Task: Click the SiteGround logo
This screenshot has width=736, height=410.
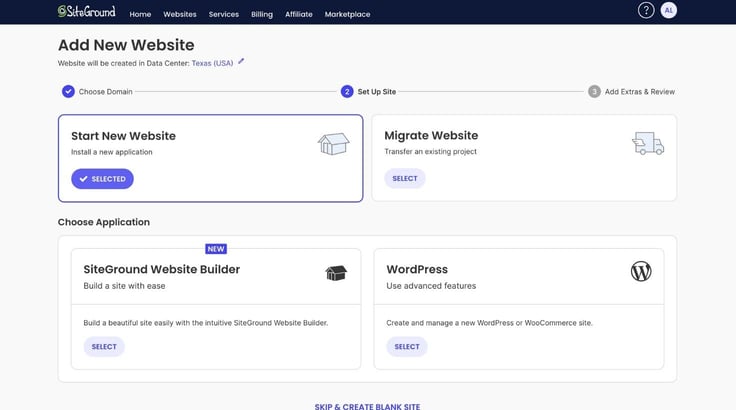Action: (86, 11)
